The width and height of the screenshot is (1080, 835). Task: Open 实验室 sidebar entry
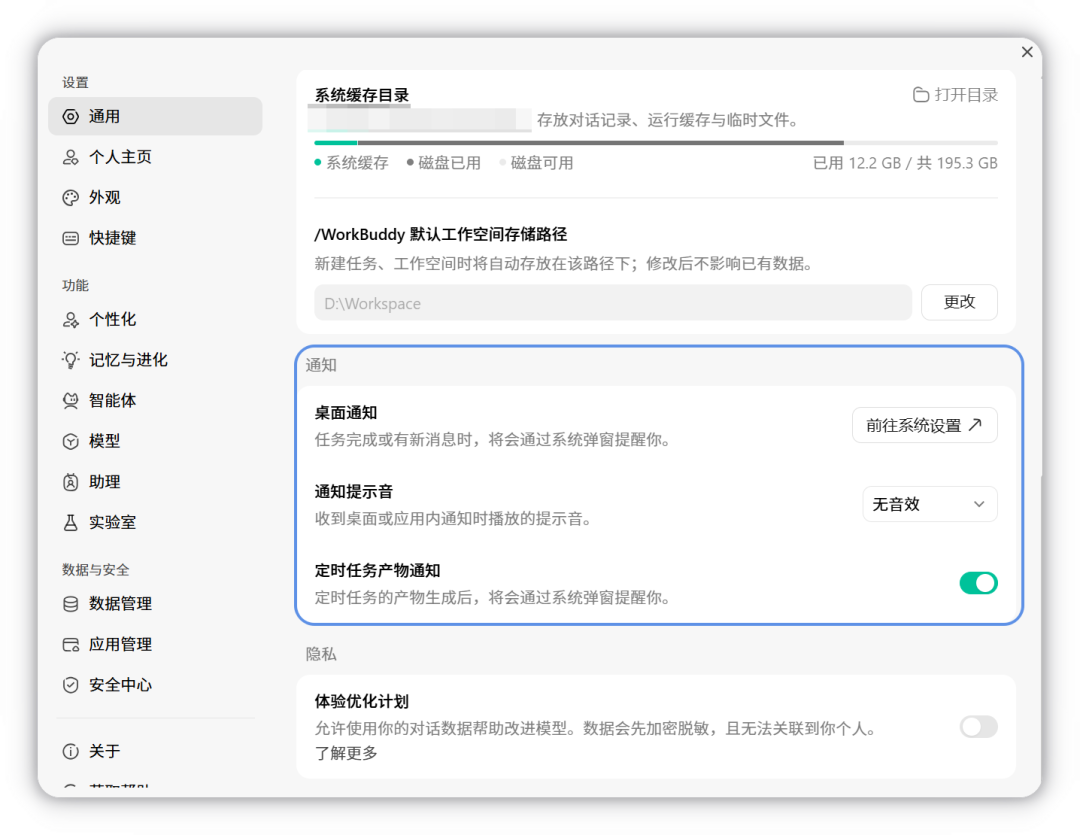(155, 522)
